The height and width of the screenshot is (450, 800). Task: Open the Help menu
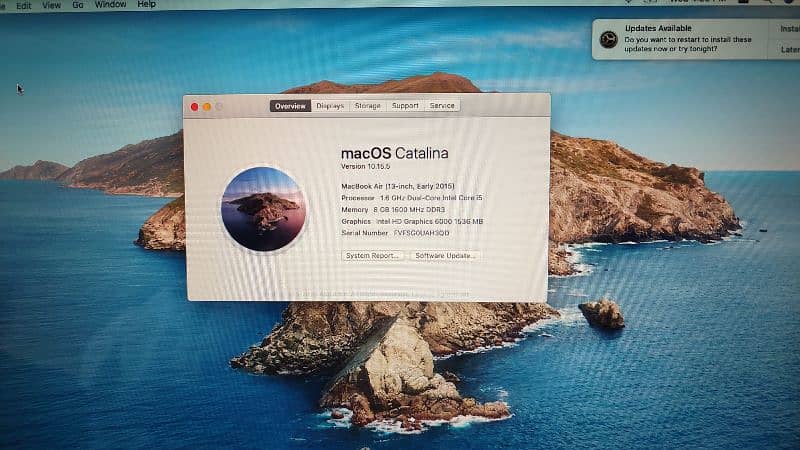[x=146, y=5]
